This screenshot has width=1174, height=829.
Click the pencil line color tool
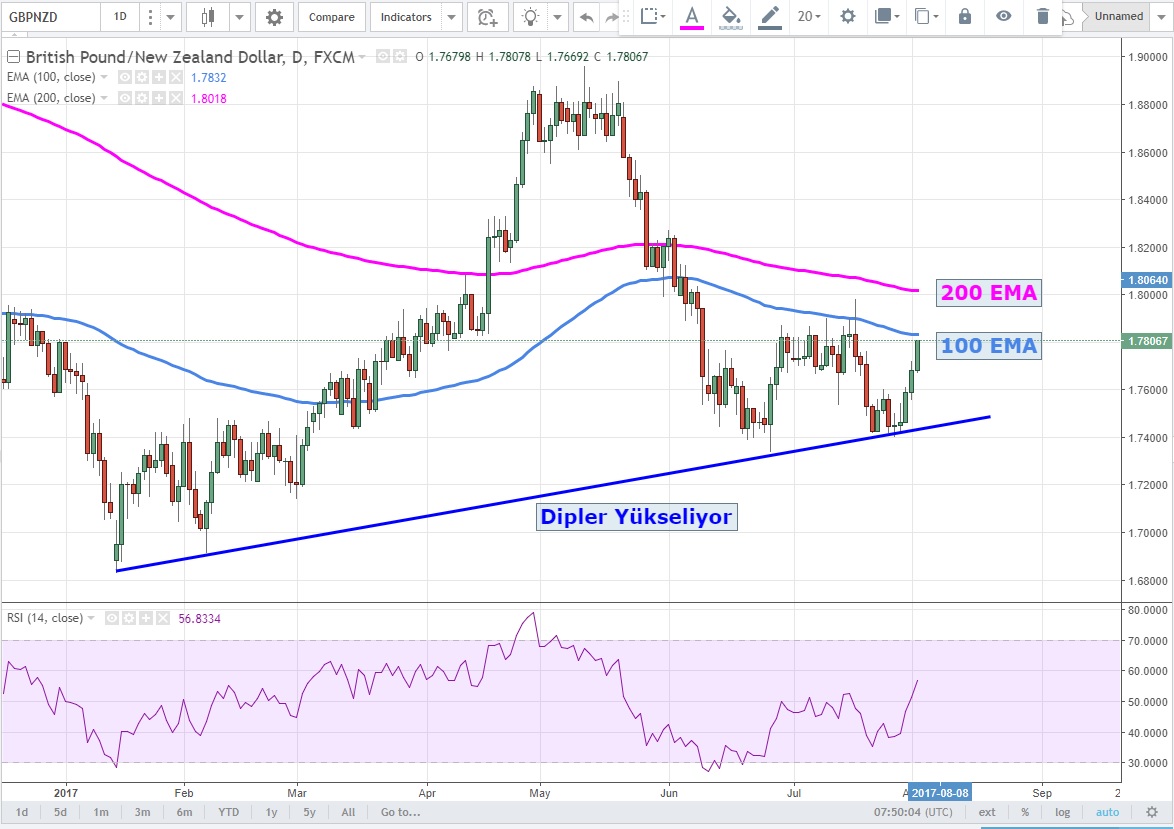[x=769, y=16]
